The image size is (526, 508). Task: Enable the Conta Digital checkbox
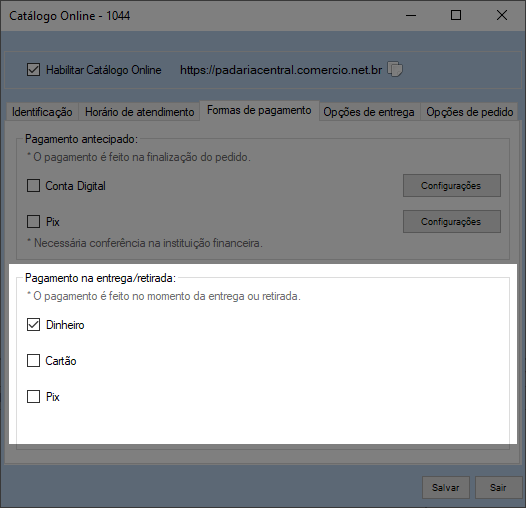pyautogui.click(x=33, y=186)
